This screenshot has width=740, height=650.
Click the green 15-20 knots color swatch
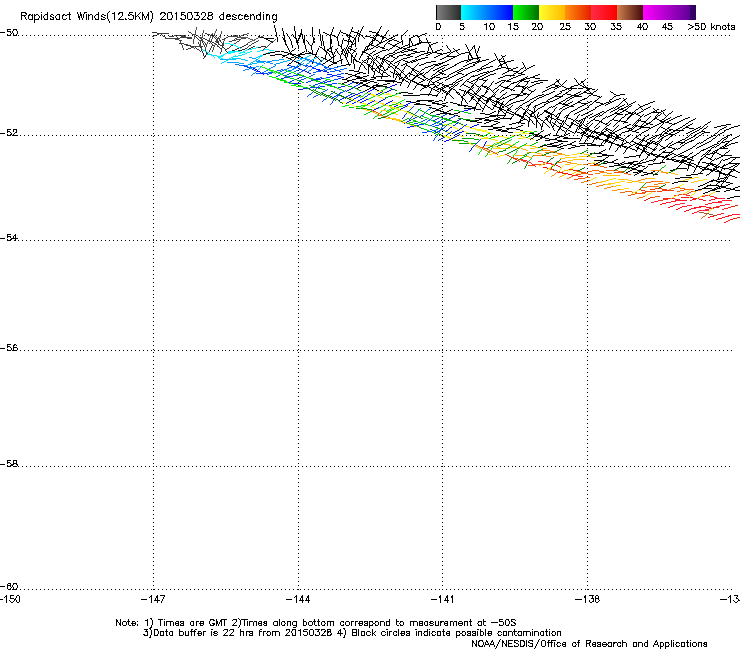pyautogui.click(x=526, y=12)
